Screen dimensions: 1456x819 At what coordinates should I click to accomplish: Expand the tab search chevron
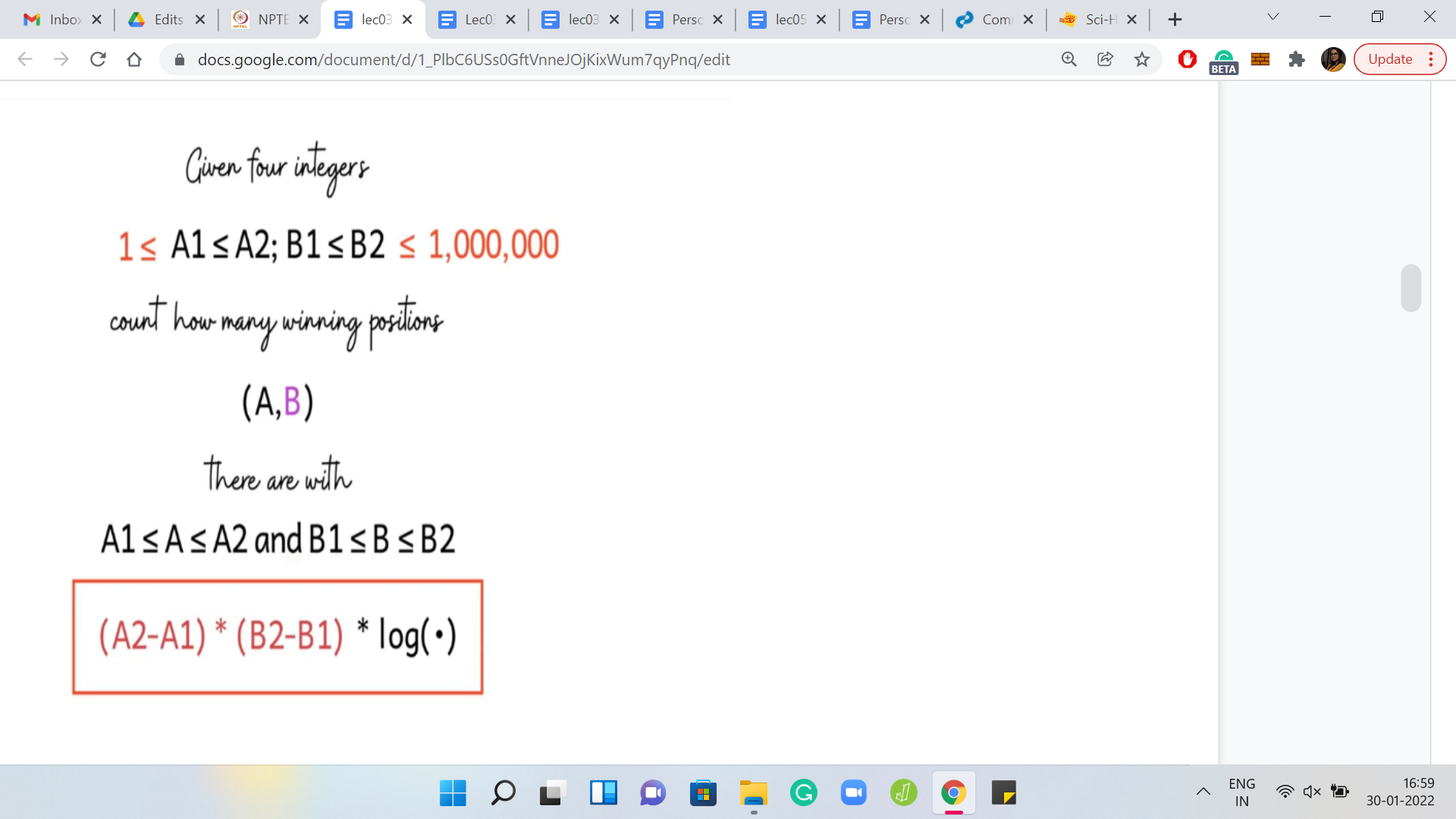(x=1273, y=17)
